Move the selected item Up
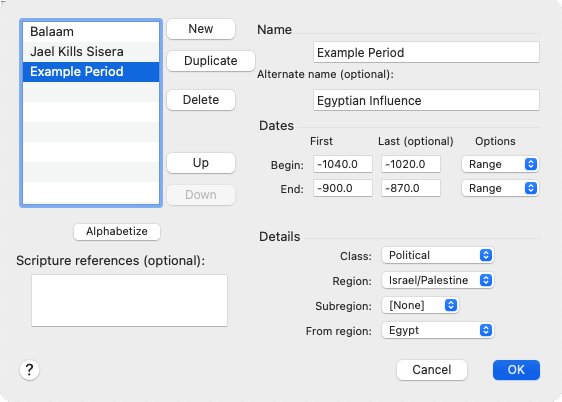Image resolution: width=562 pixels, height=402 pixels. 201,163
